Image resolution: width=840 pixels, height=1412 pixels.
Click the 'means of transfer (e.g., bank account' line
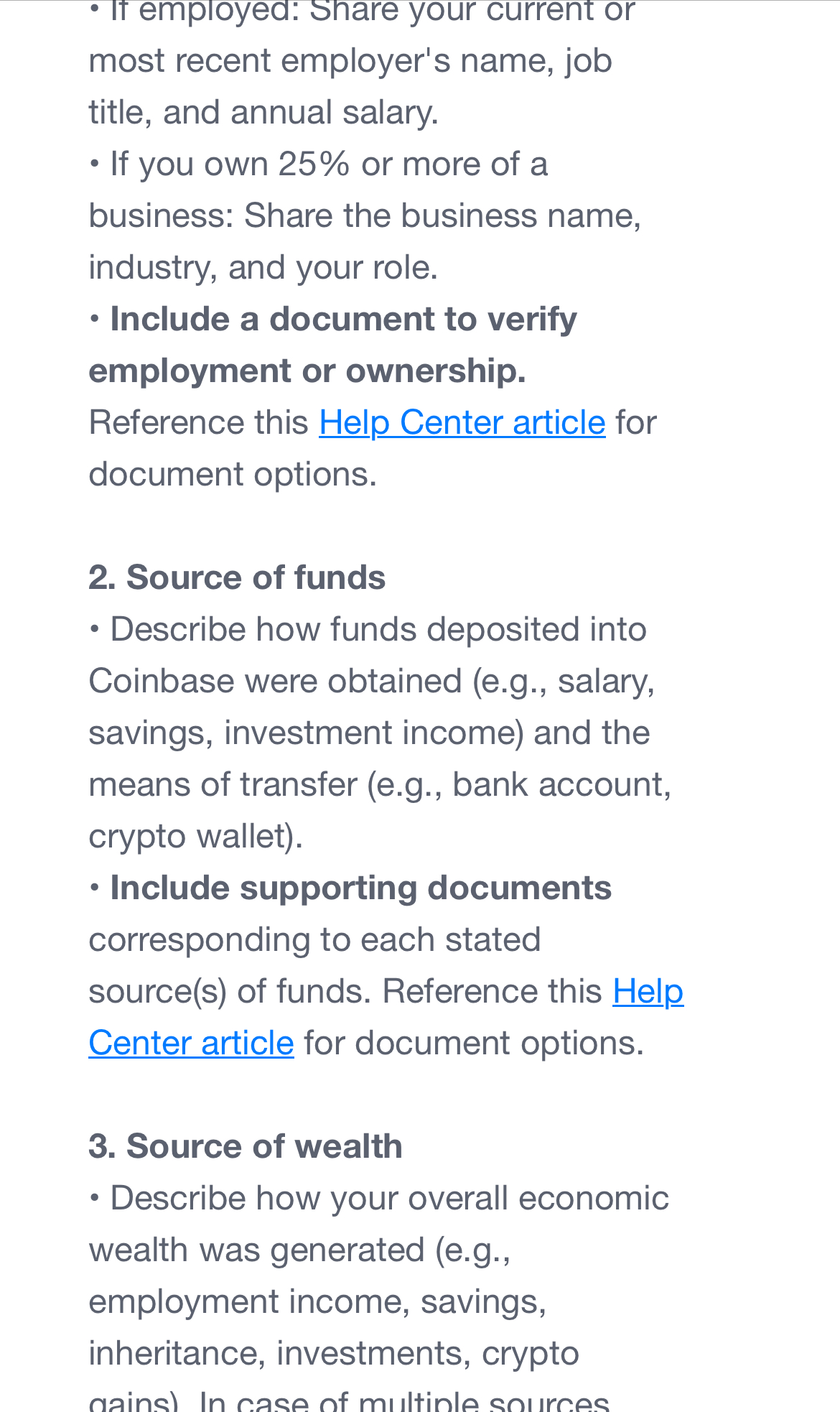(x=380, y=785)
